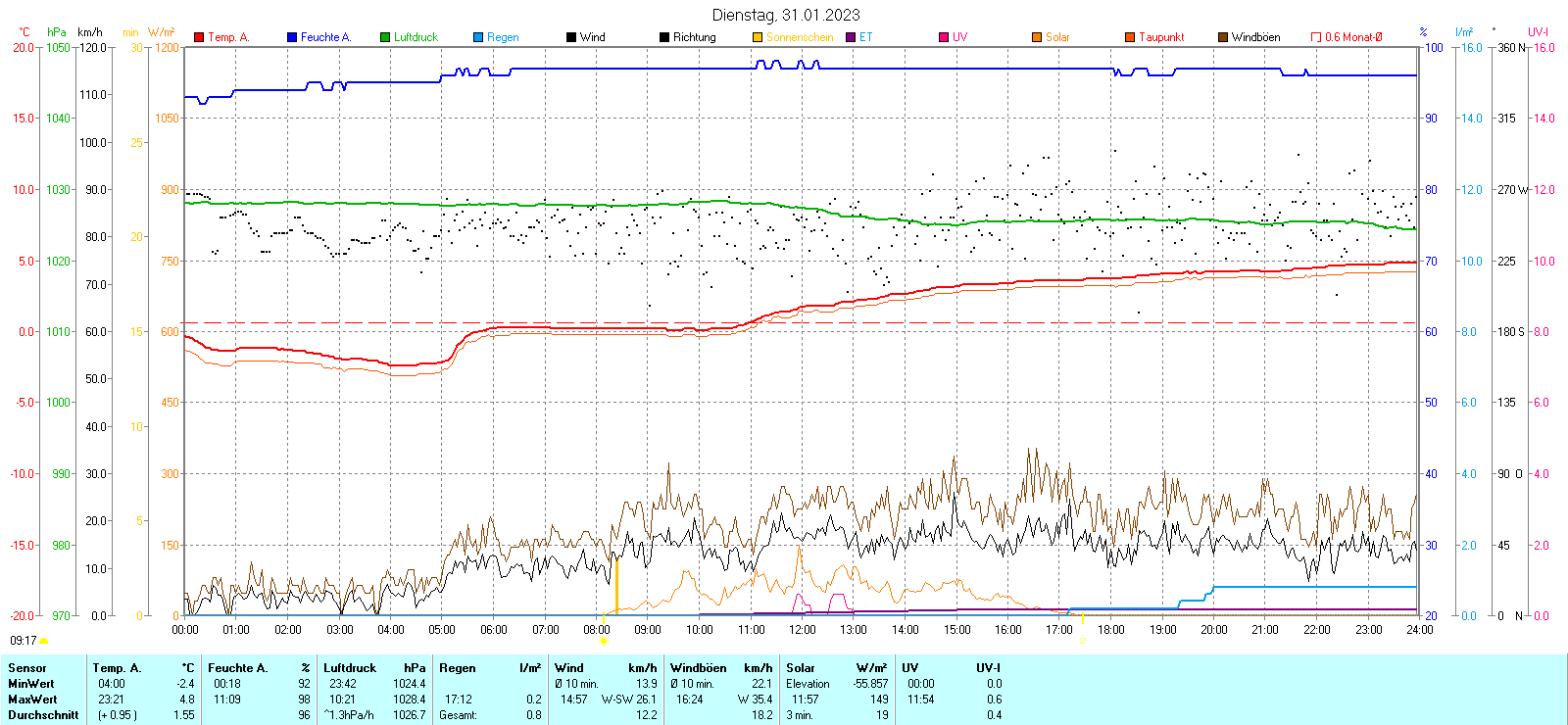
Task: Select the purple ET legend marker
Action: click(851, 37)
